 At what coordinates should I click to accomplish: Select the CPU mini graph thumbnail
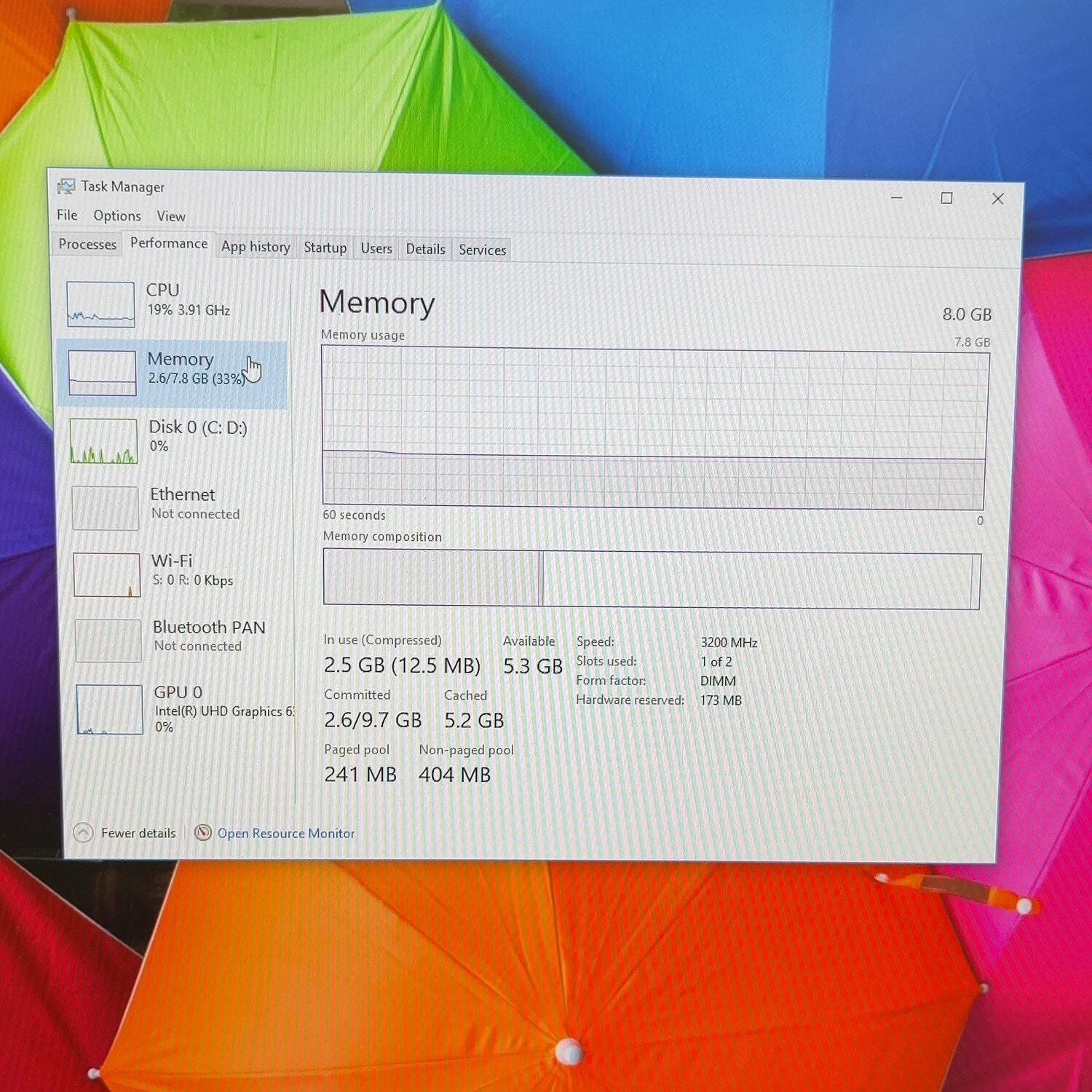pyautogui.click(x=100, y=304)
